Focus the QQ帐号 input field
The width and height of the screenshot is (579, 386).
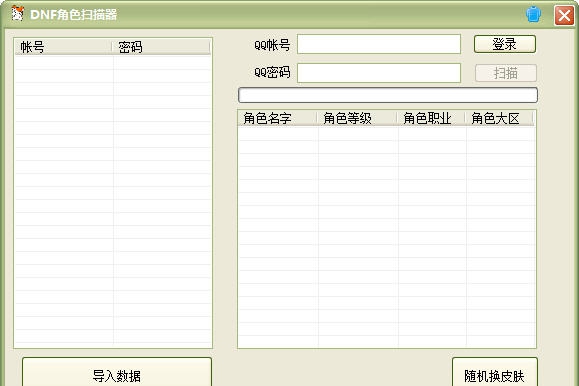pyautogui.click(x=379, y=44)
